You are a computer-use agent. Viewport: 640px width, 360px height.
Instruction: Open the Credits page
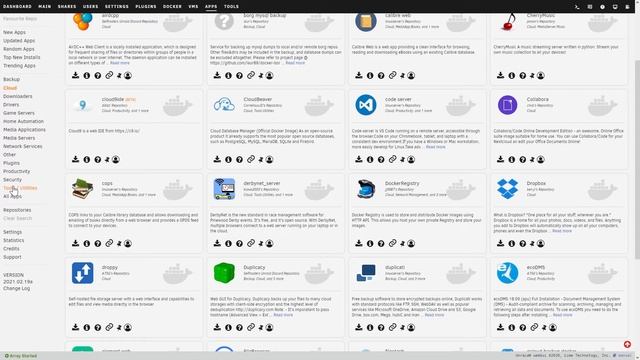point(11,249)
